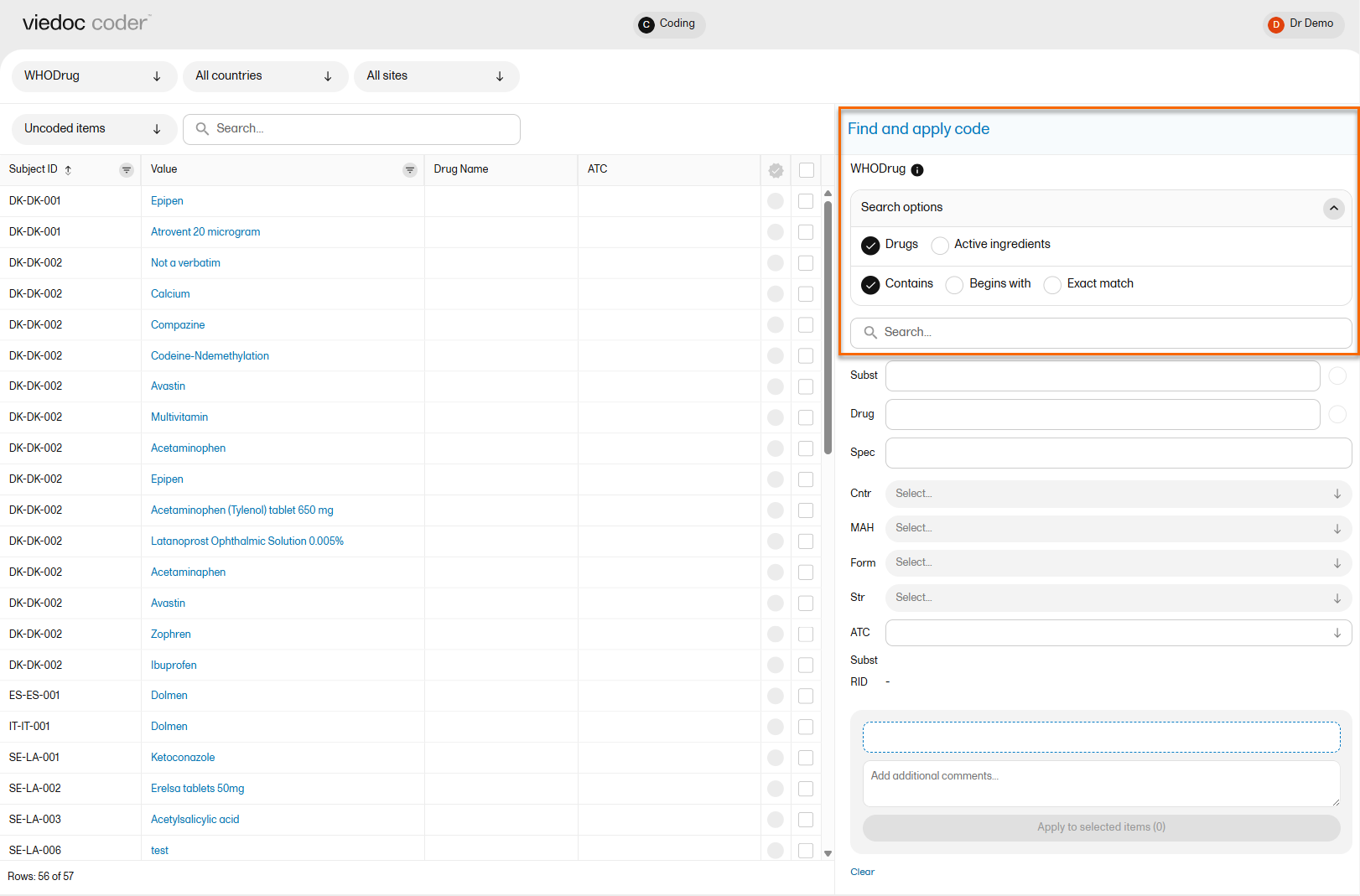Open Value column filter icon
1360x896 pixels.
(x=410, y=170)
